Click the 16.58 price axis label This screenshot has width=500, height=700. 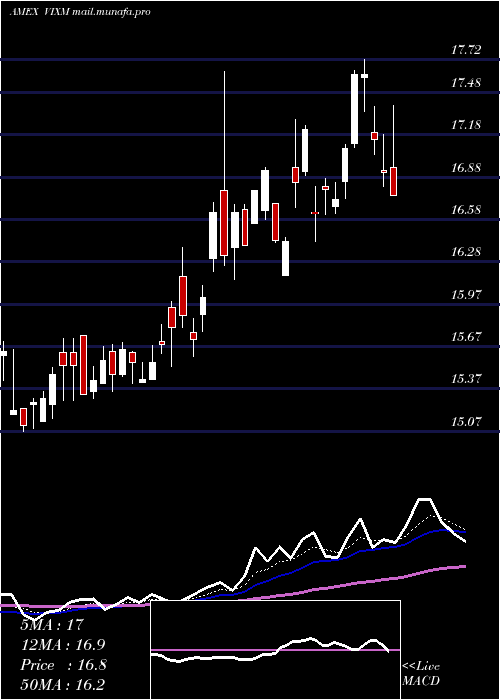coord(466,209)
